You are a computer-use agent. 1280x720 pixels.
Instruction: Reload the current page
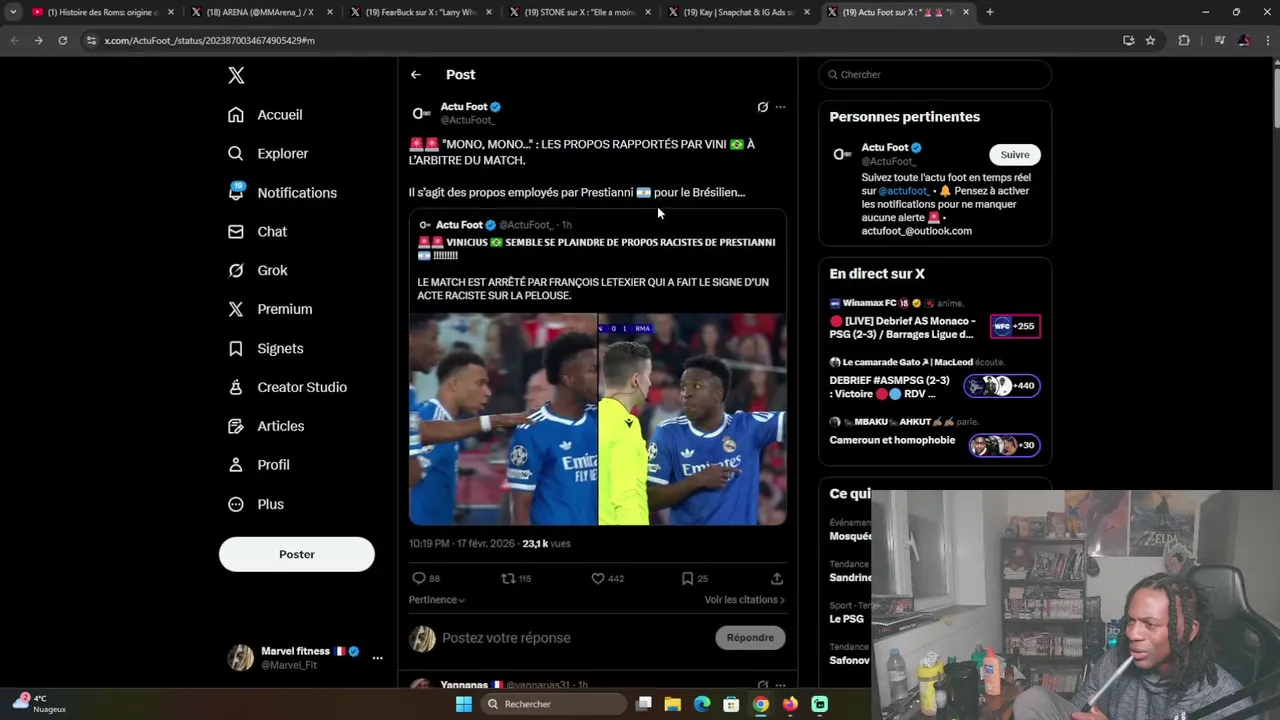pyautogui.click(x=62, y=40)
